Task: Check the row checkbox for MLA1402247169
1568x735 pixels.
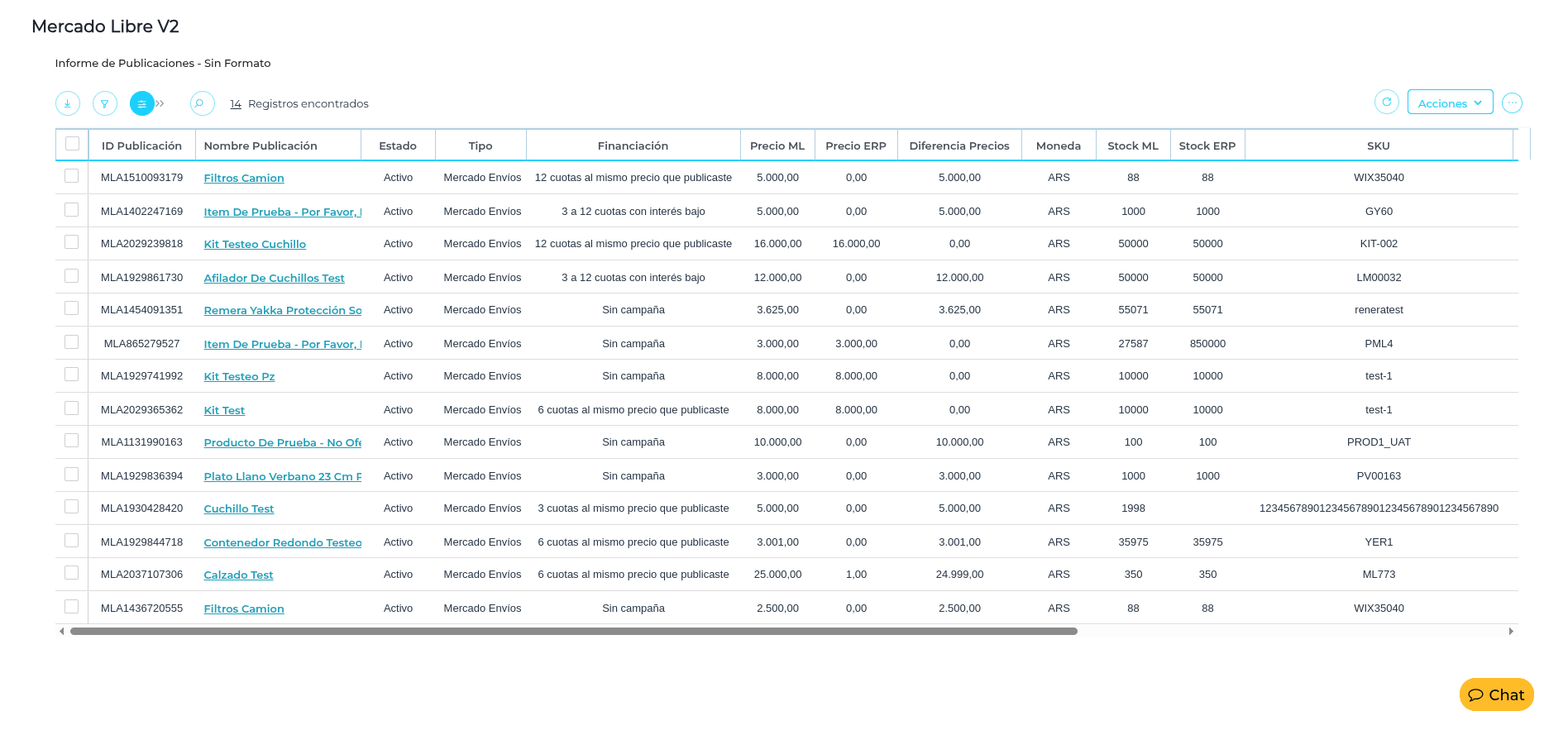Action: tap(72, 210)
